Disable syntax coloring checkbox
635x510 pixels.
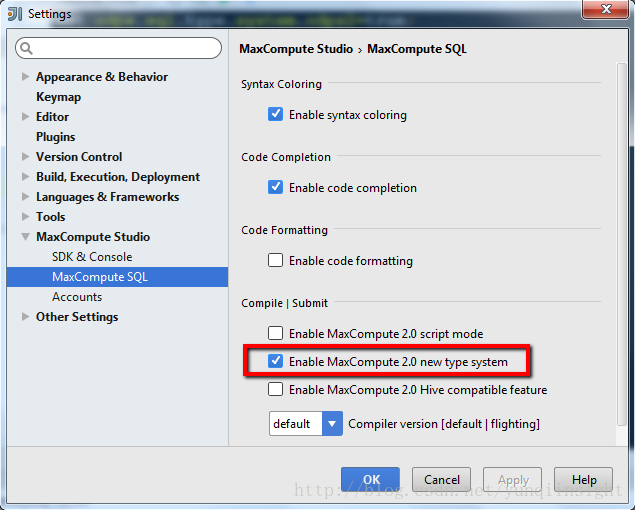click(x=275, y=114)
